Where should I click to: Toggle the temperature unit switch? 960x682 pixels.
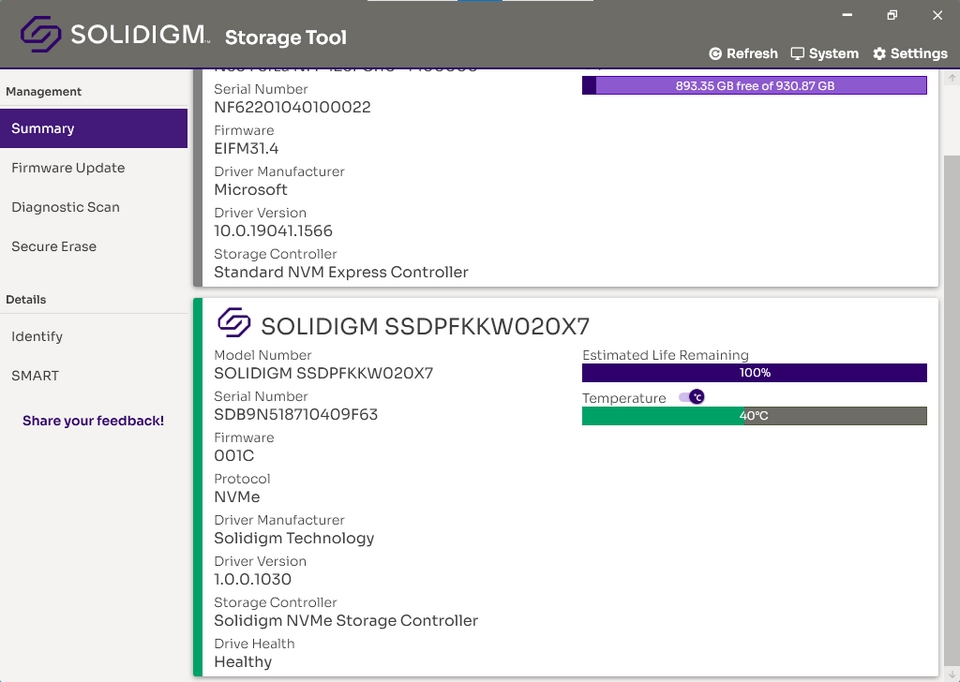tap(692, 397)
